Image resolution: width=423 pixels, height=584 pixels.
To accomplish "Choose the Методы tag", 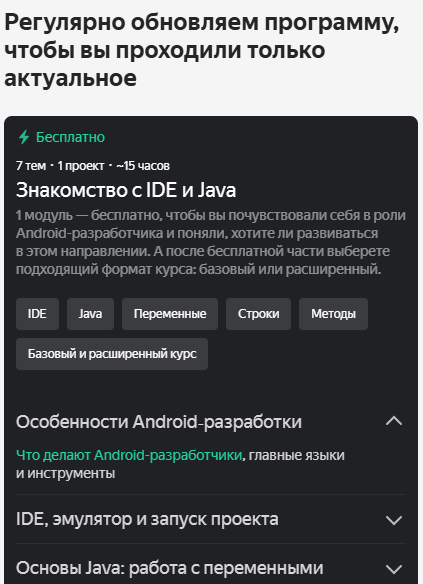I will pos(333,314).
